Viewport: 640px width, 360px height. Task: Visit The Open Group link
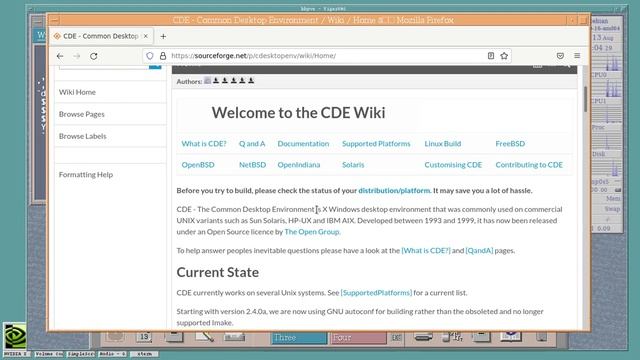pos(311,232)
